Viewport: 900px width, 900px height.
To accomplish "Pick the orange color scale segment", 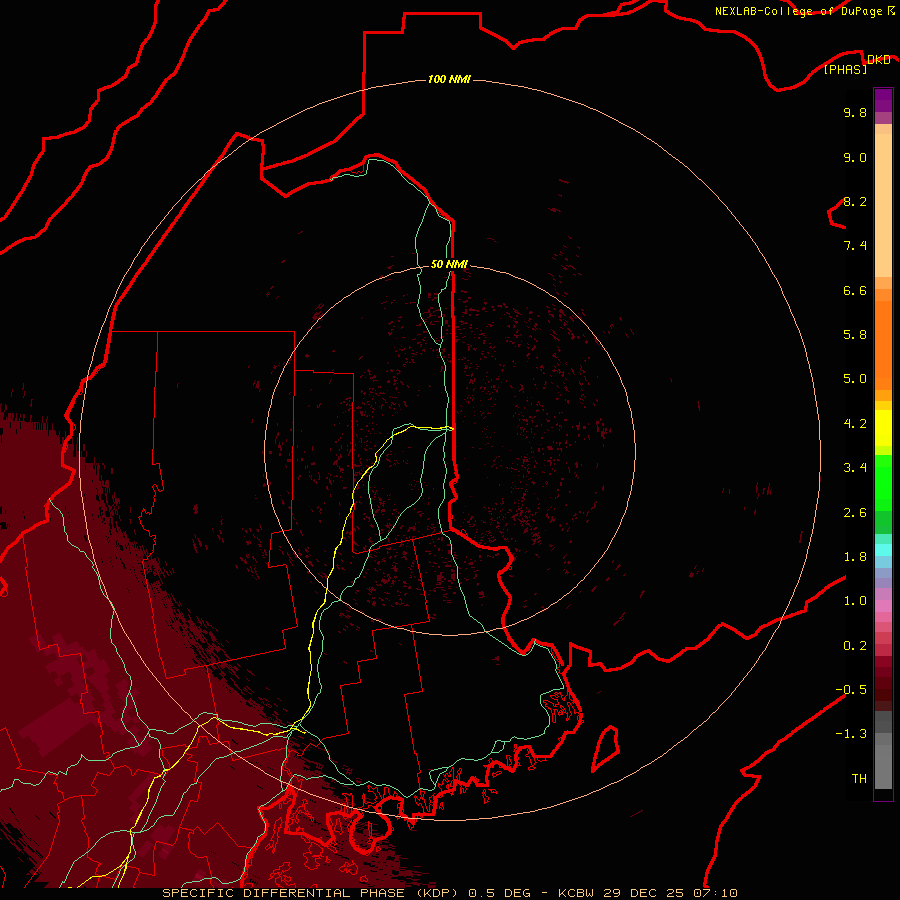I will click(x=883, y=346).
